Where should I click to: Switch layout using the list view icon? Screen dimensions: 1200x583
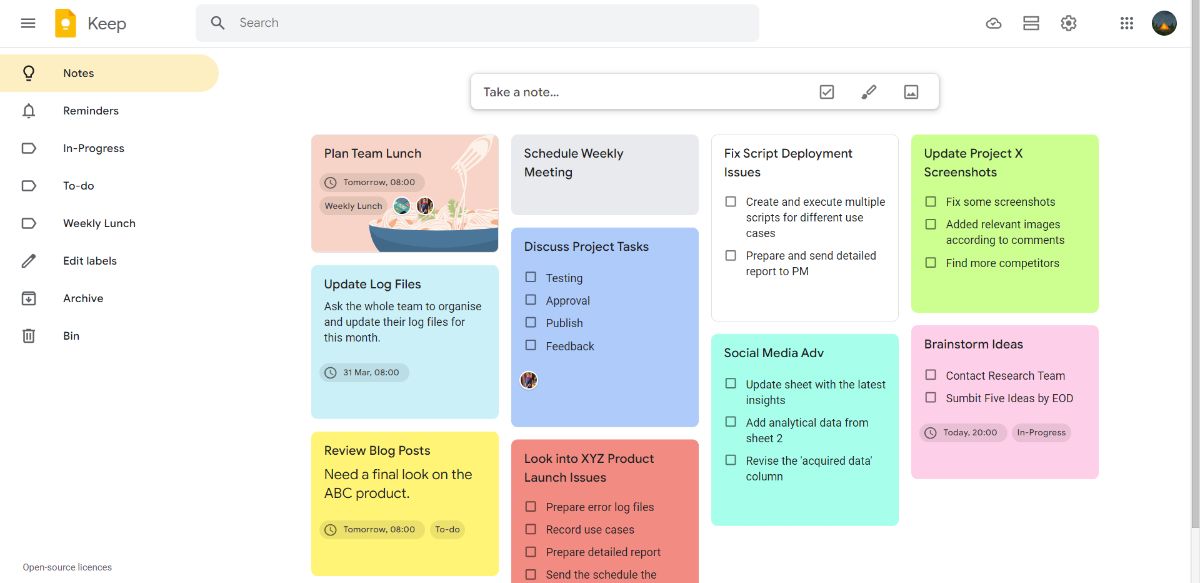(1031, 22)
